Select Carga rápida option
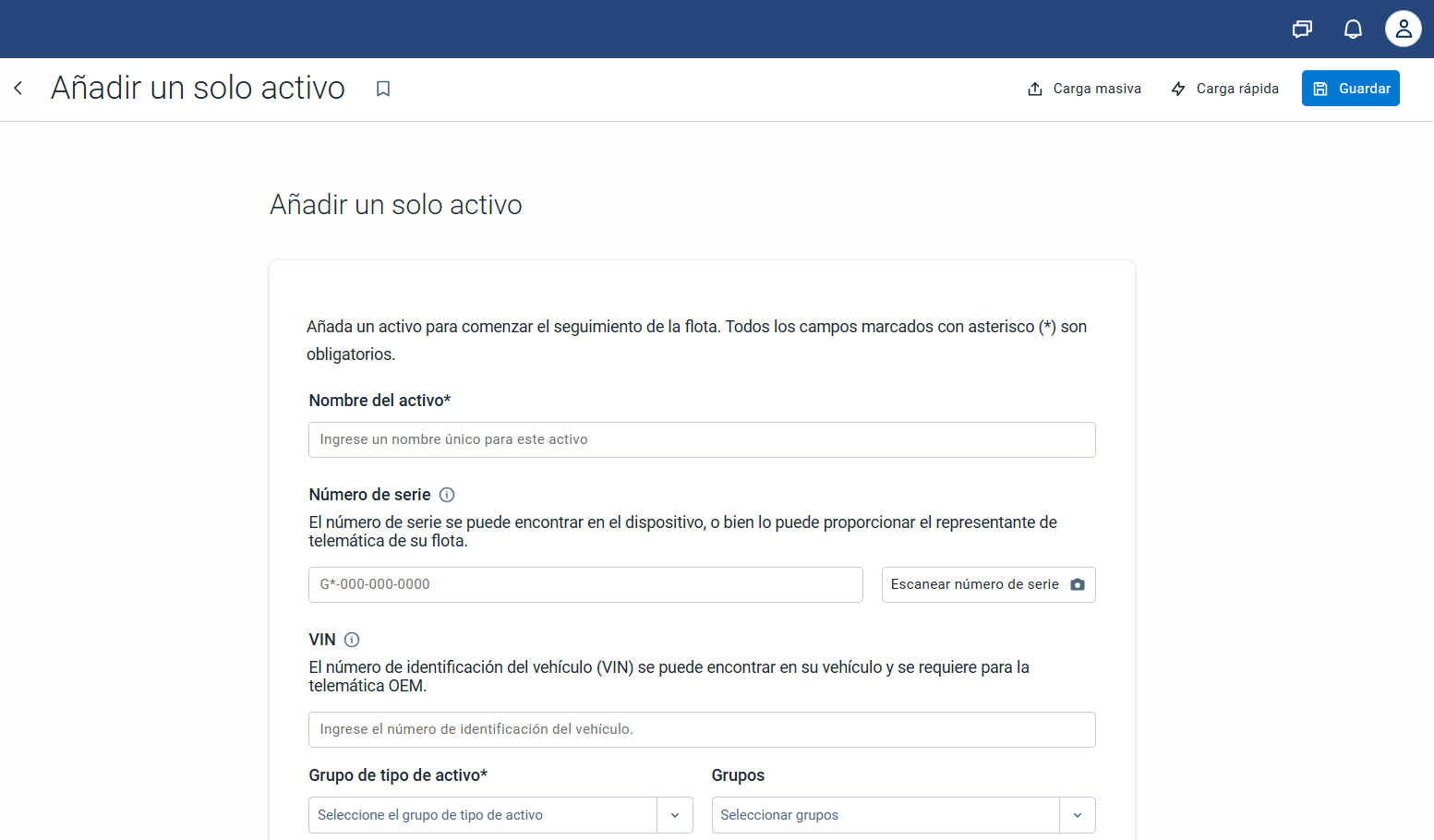 point(1224,89)
